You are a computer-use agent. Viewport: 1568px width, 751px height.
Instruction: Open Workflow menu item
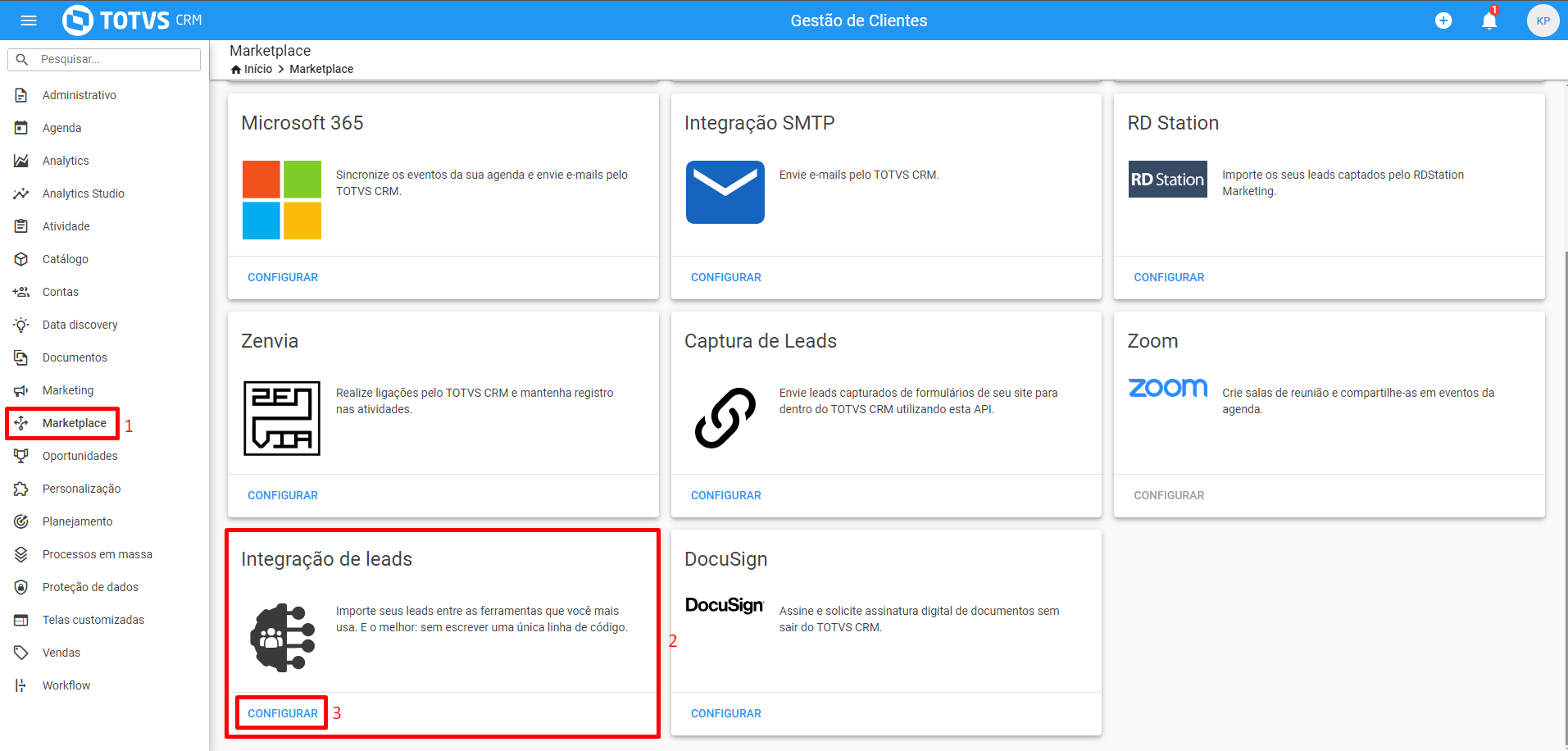click(66, 685)
